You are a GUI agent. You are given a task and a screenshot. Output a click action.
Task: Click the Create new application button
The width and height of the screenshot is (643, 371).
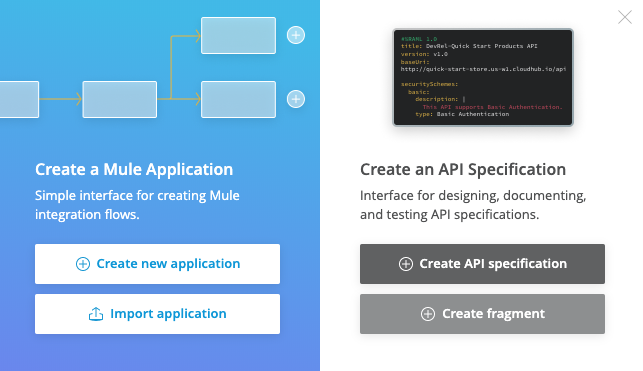(x=157, y=264)
